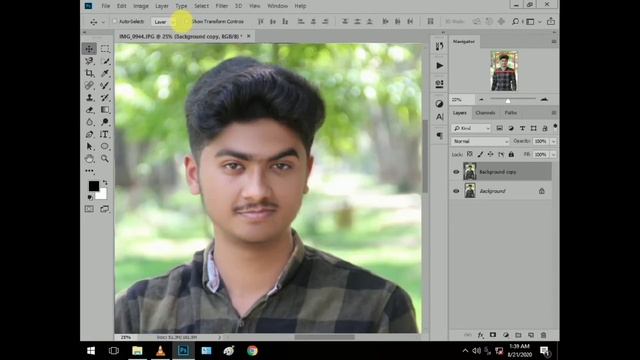Open the Navigator panel menu
Image resolution: width=640 pixels, height=360 pixels.
(554, 42)
